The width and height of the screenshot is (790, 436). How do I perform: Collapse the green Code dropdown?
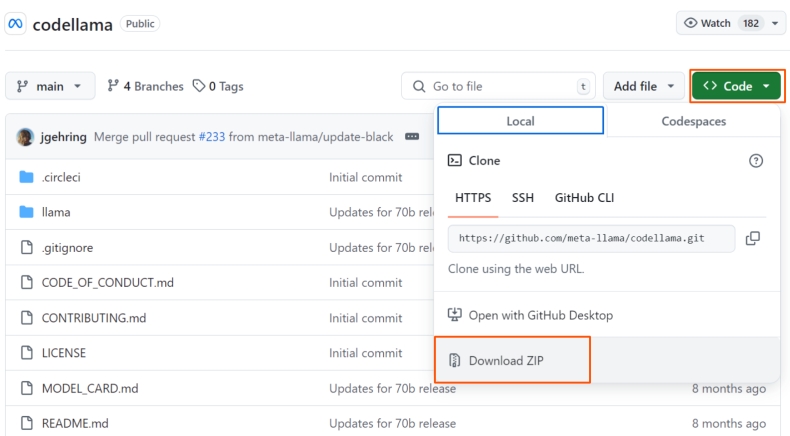pyautogui.click(x=736, y=86)
